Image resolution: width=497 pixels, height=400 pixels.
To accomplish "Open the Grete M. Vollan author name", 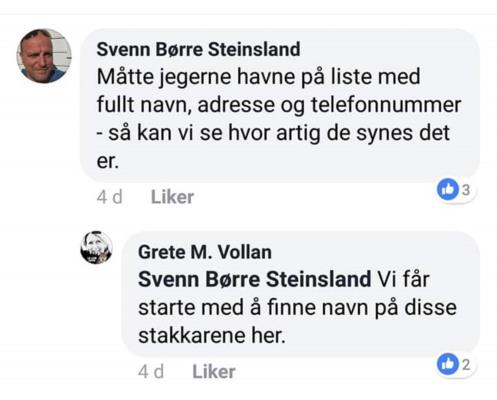I will [205, 252].
